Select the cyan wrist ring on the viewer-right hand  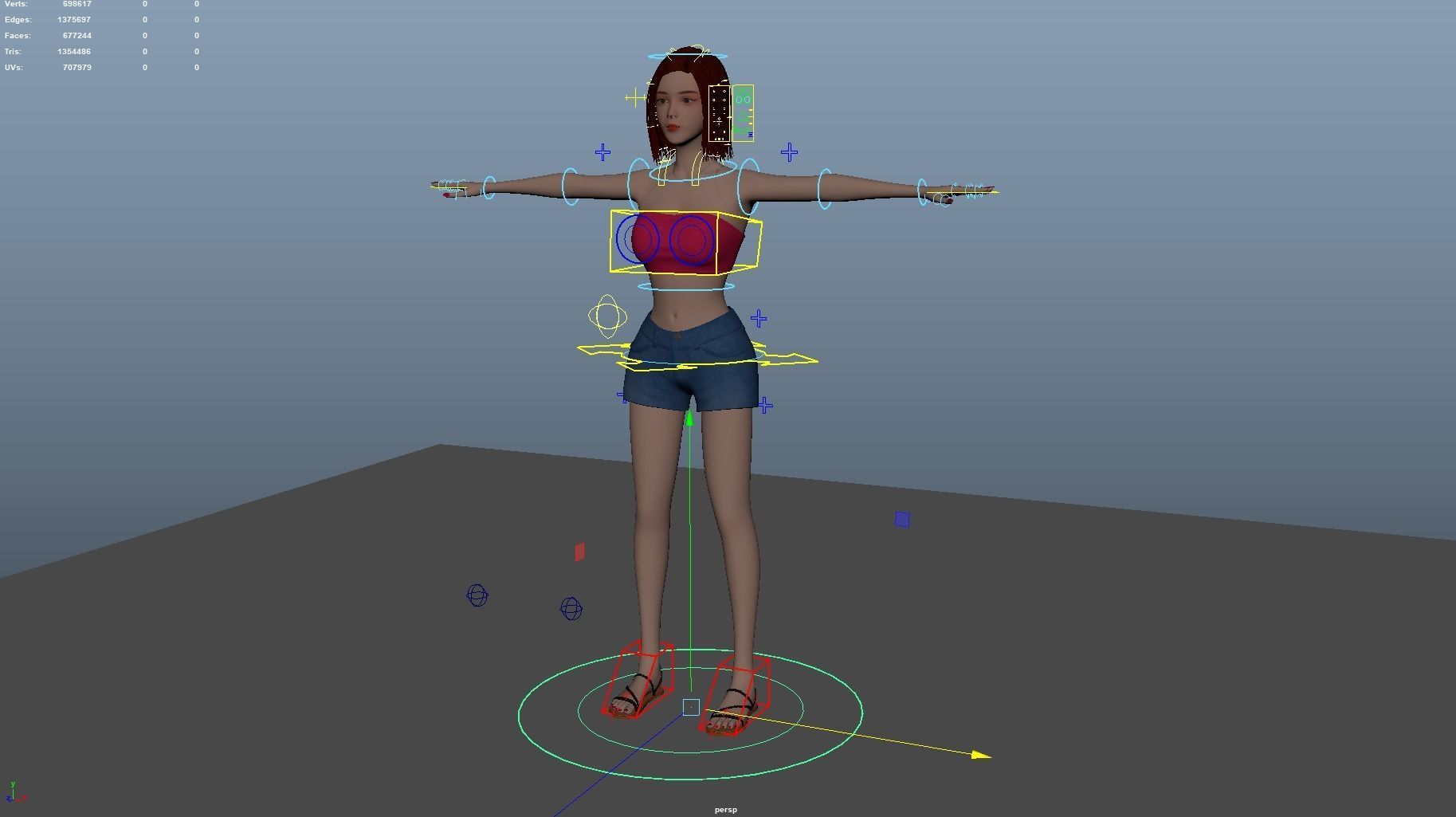[x=923, y=192]
